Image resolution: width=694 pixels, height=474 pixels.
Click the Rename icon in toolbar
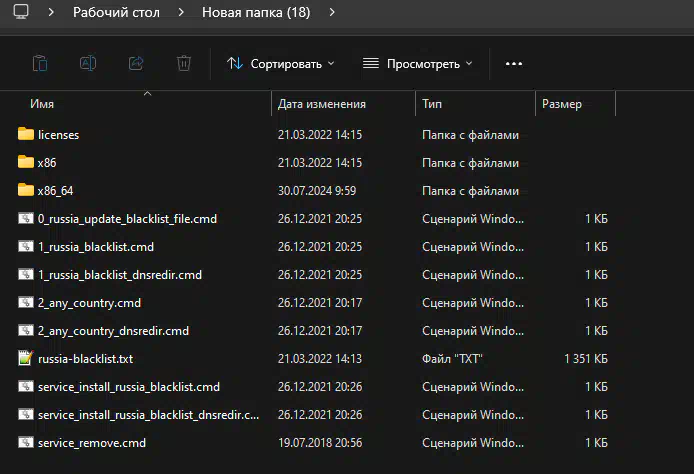[88, 63]
